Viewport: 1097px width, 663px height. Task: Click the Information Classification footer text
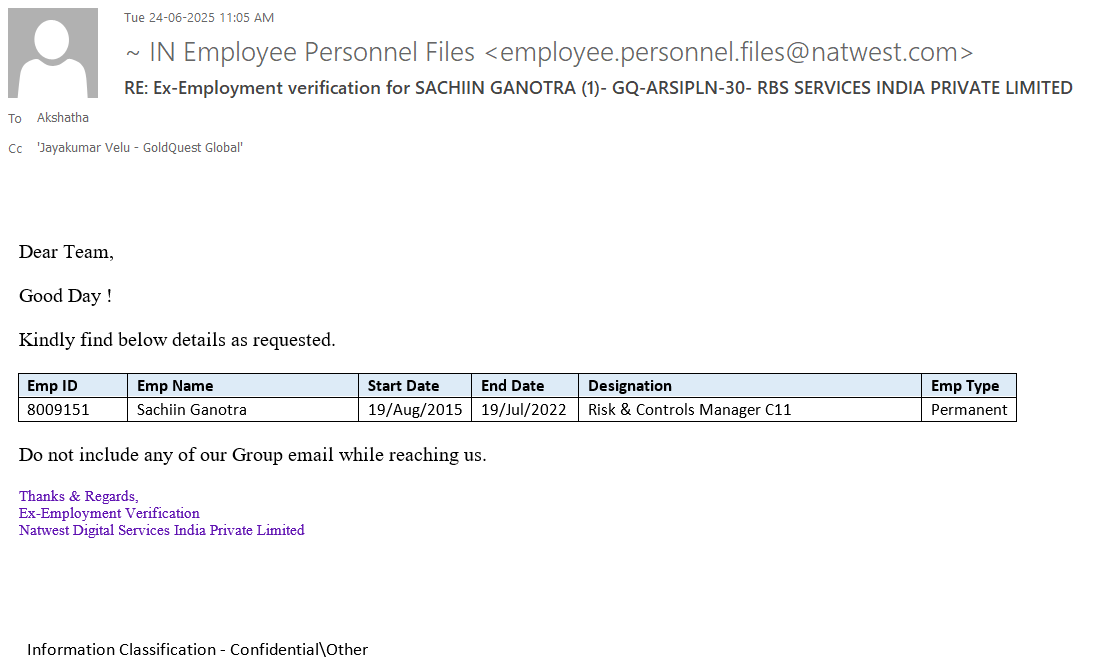pyautogui.click(x=198, y=650)
